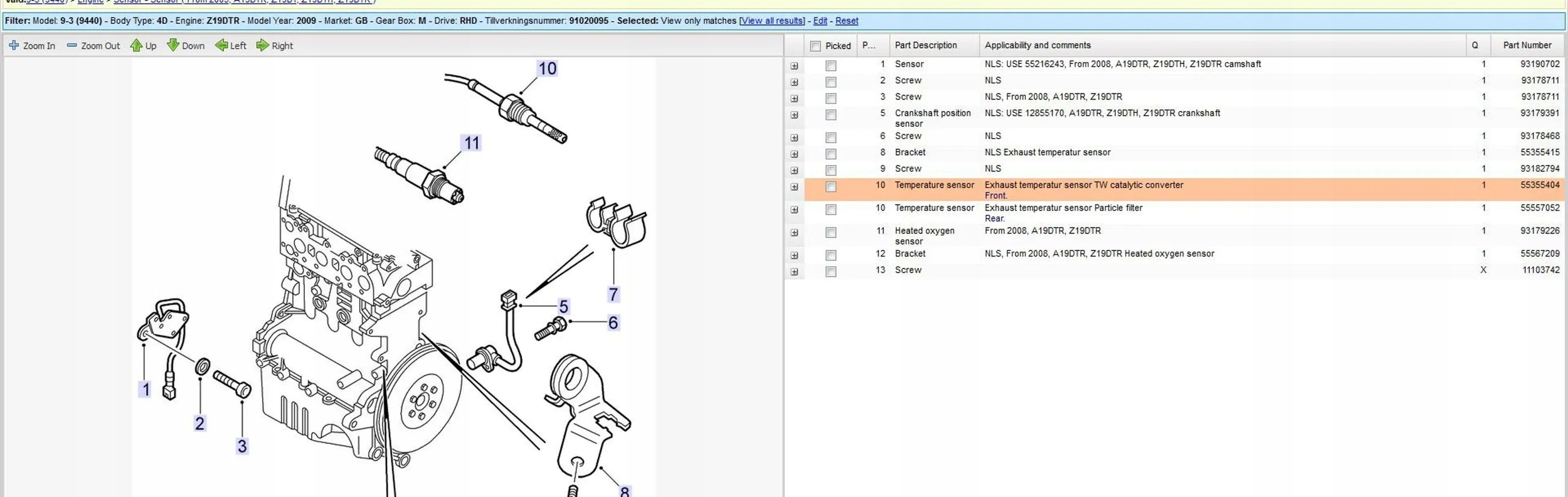Select callout 11 in the engine diagram

[x=472, y=143]
